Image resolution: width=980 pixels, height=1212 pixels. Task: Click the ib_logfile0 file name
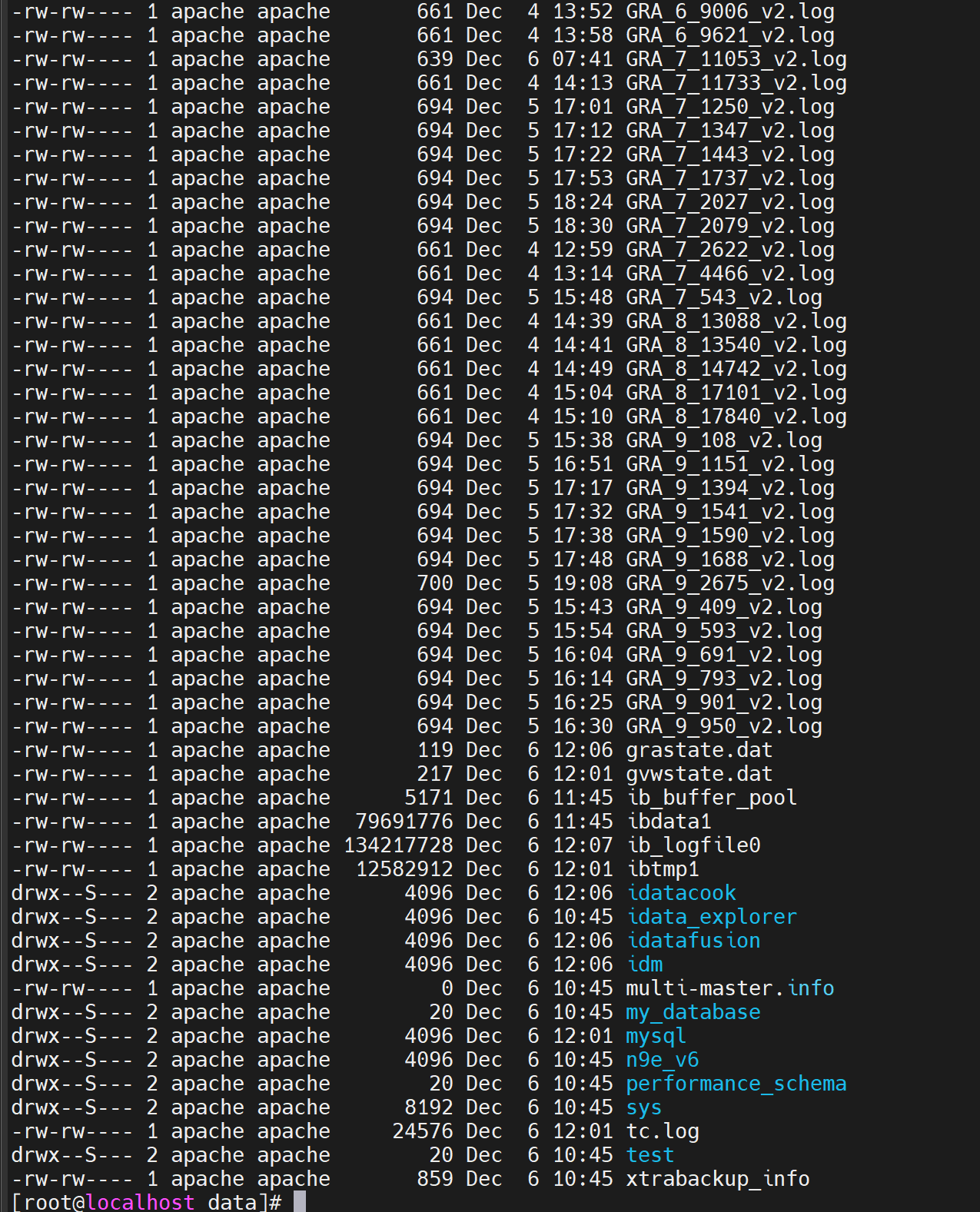[693, 845]
